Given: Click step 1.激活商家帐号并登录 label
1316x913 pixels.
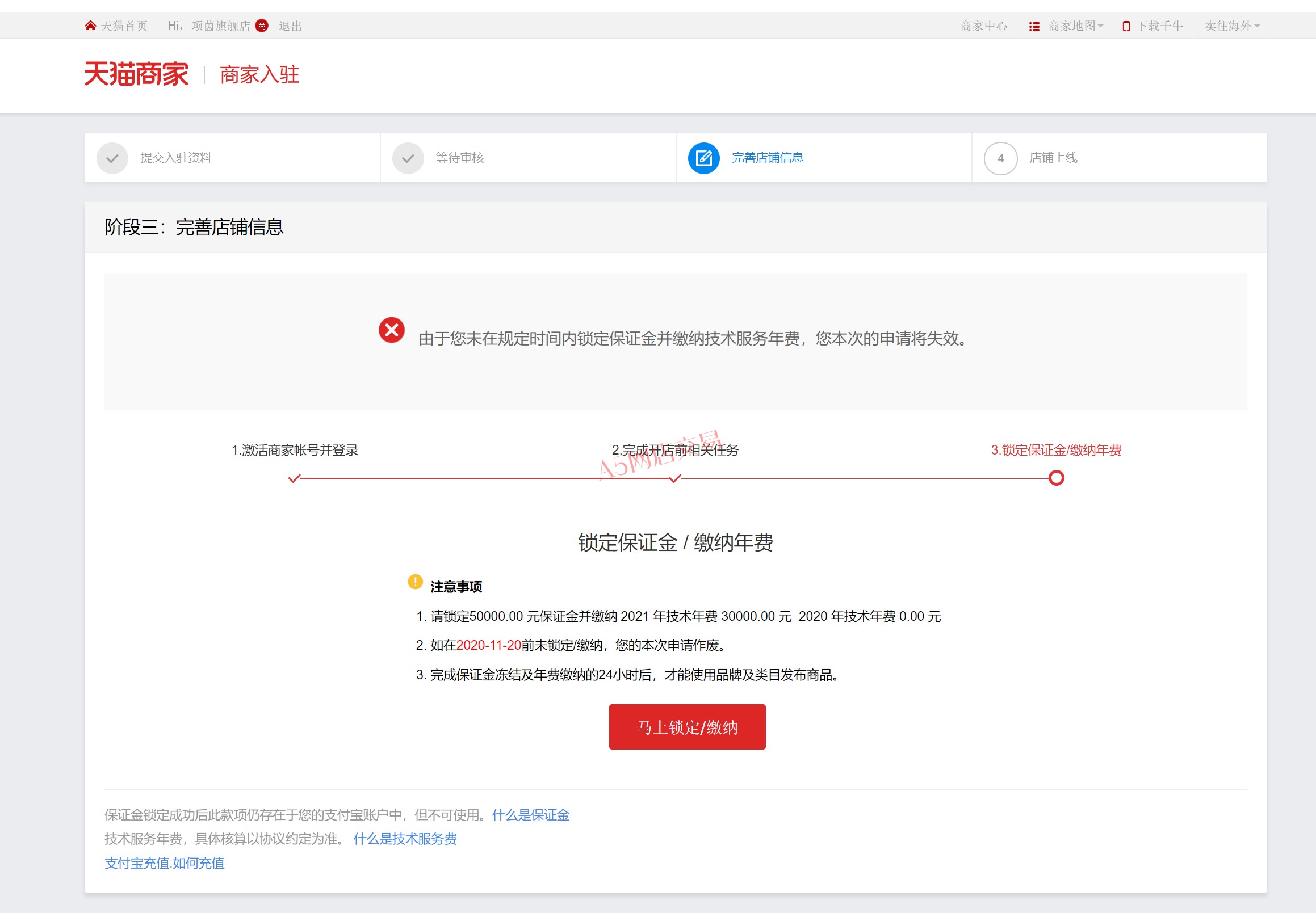Looking at the screenshot, I should [x=295, y=450].
